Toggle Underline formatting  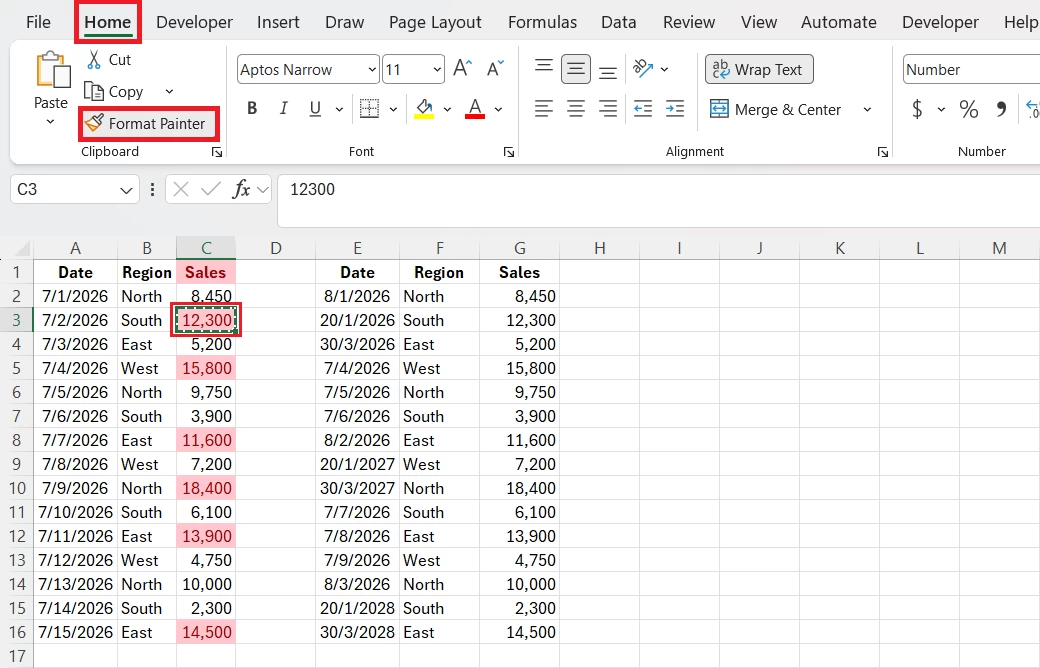[315, 108]
